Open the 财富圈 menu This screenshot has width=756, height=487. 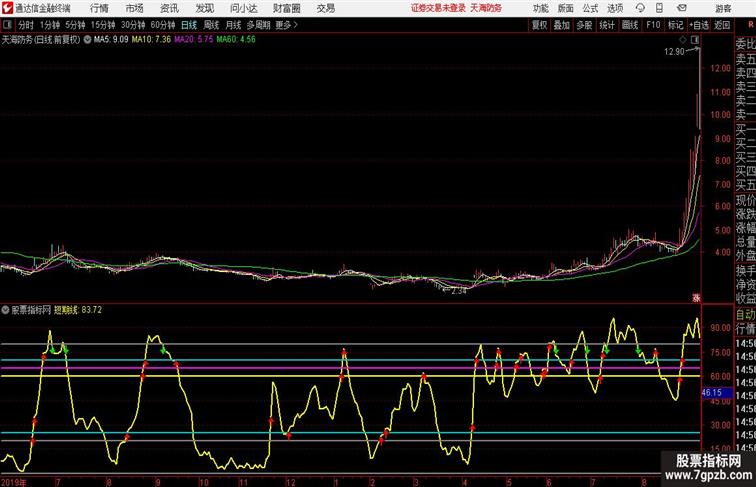[x=286, y=8]
